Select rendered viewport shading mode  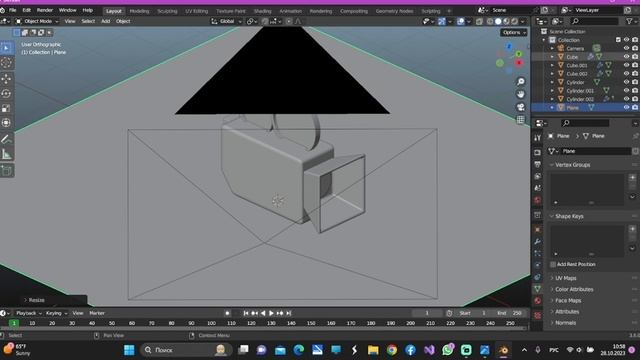[515, 21]
